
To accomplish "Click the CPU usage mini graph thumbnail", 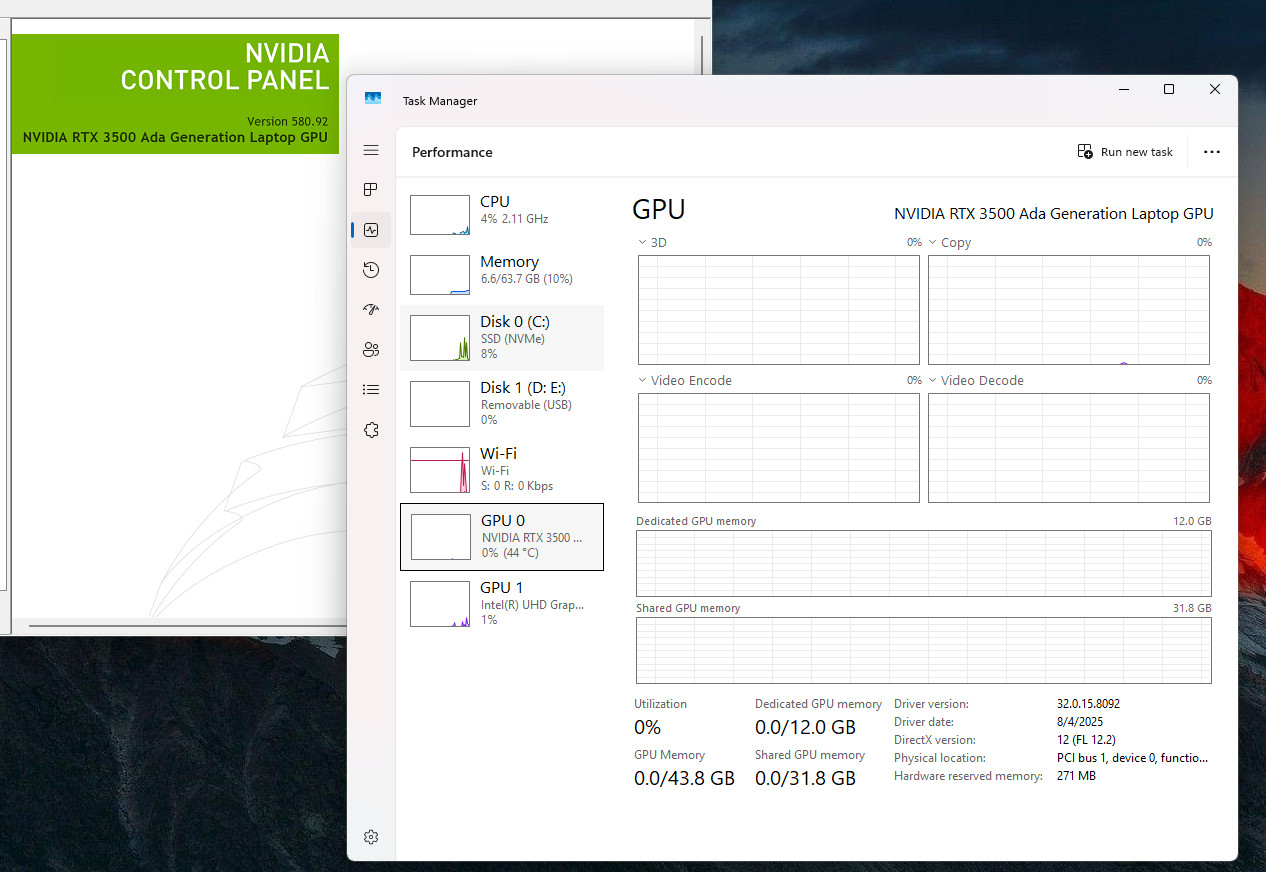I will click(440, 215).
